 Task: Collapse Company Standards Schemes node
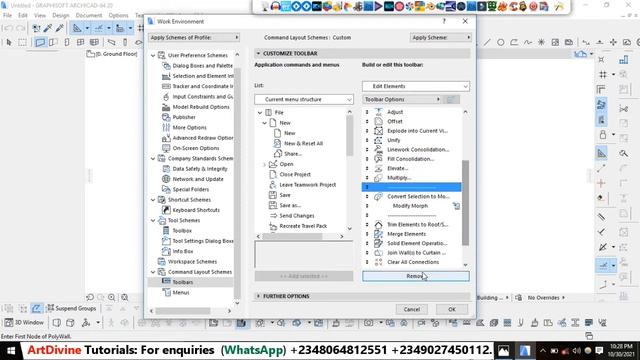pyautogui.click(x=153, y=158)
